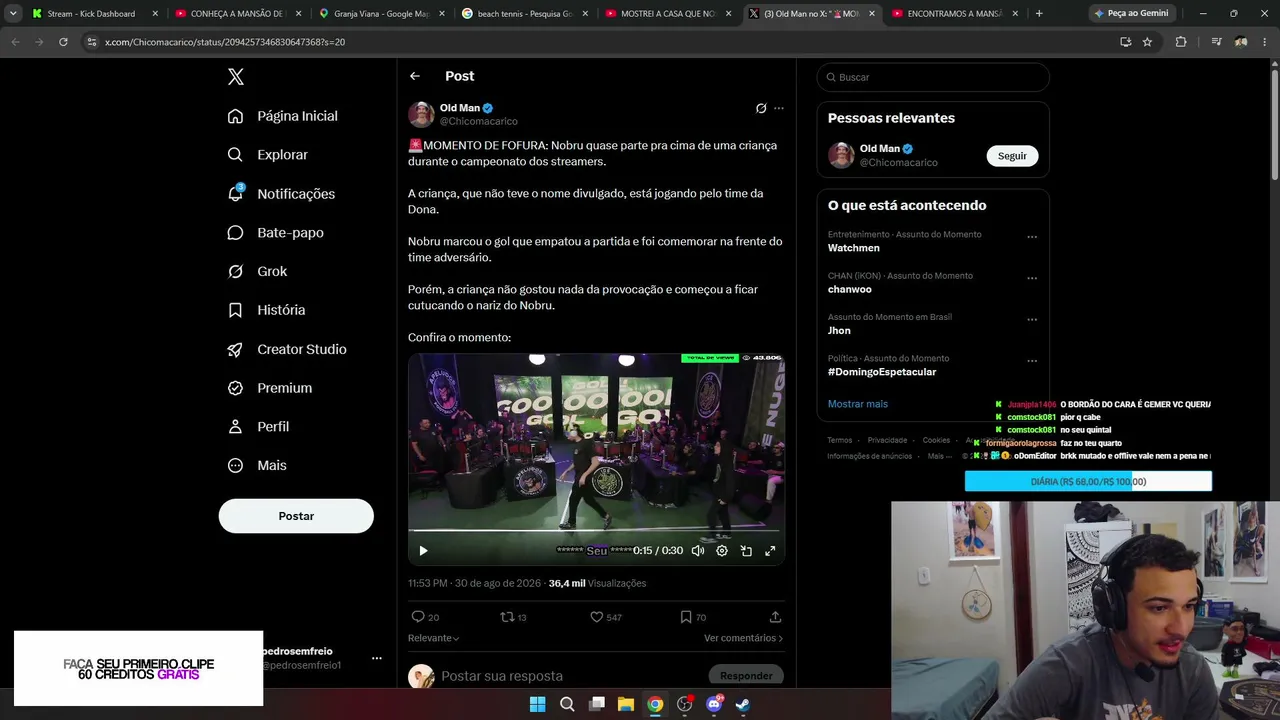This screenshot has height=720, width=1280.
Task: Like the post with the heart icon
Action: point(597,617)
